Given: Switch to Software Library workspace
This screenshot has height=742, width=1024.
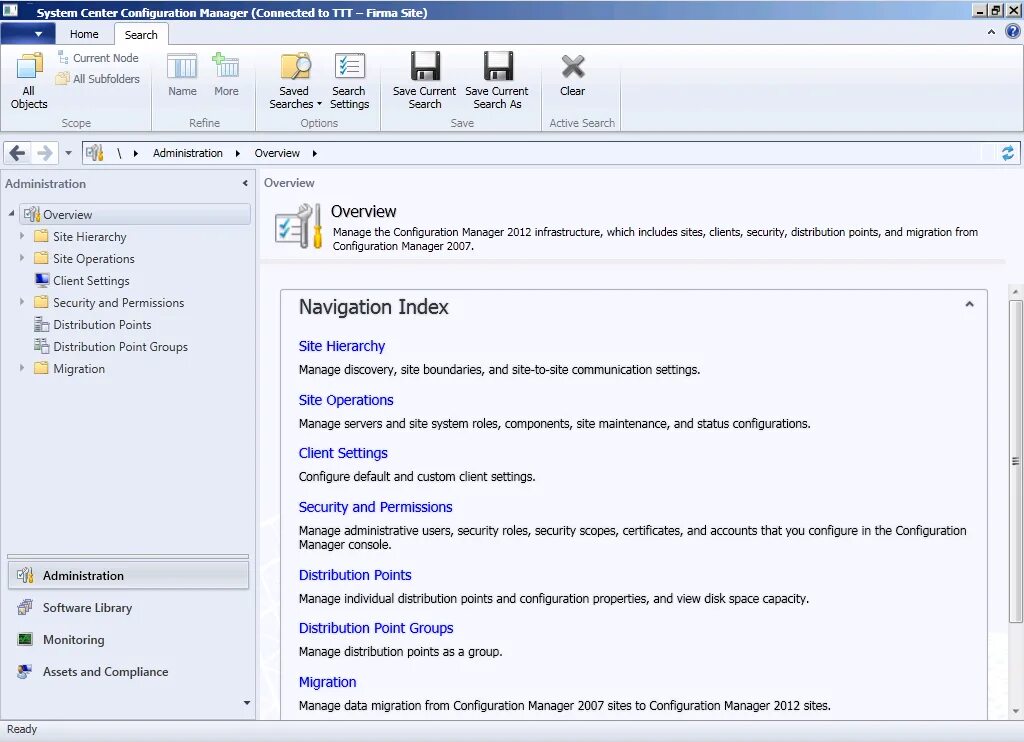Looking at the screenshot, I should [87, 607].
